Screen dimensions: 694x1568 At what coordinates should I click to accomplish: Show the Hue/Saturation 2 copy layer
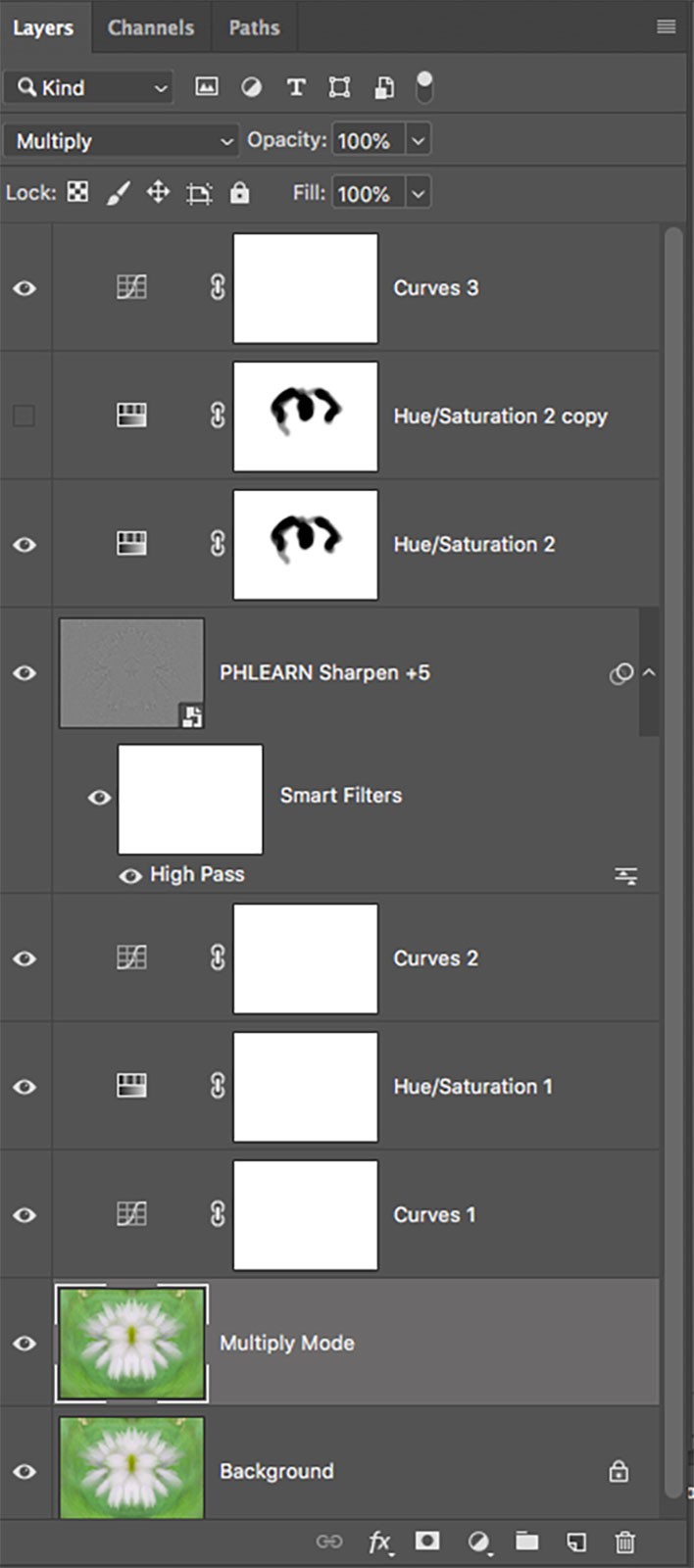tap(24, 416)
